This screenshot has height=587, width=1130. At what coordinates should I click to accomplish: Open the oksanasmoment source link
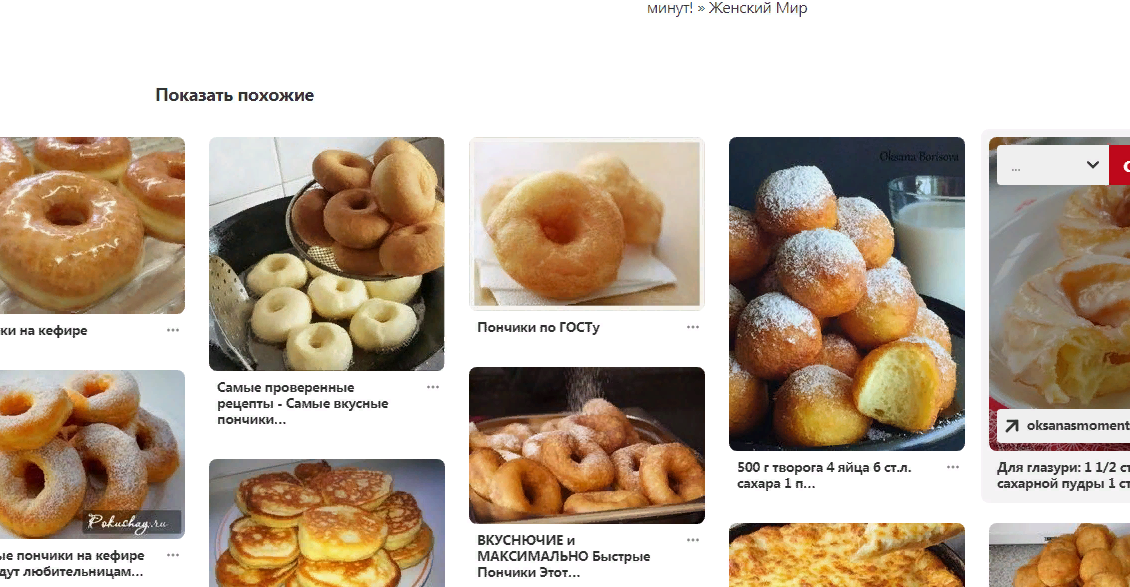(1064, 426)
